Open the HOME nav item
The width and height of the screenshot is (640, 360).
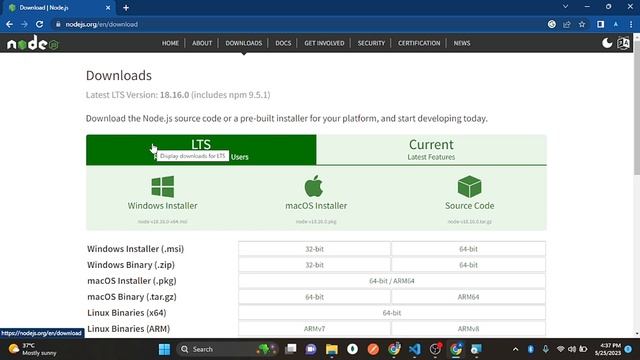point(170,43)
